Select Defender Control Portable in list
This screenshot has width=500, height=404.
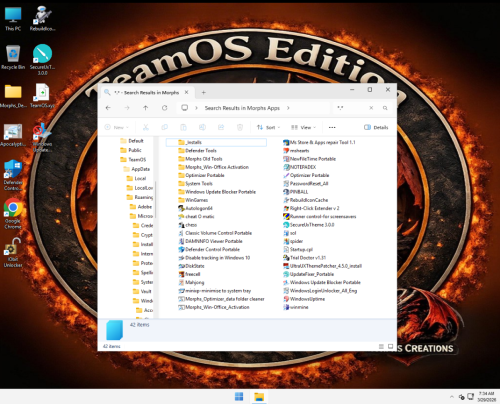209,250
